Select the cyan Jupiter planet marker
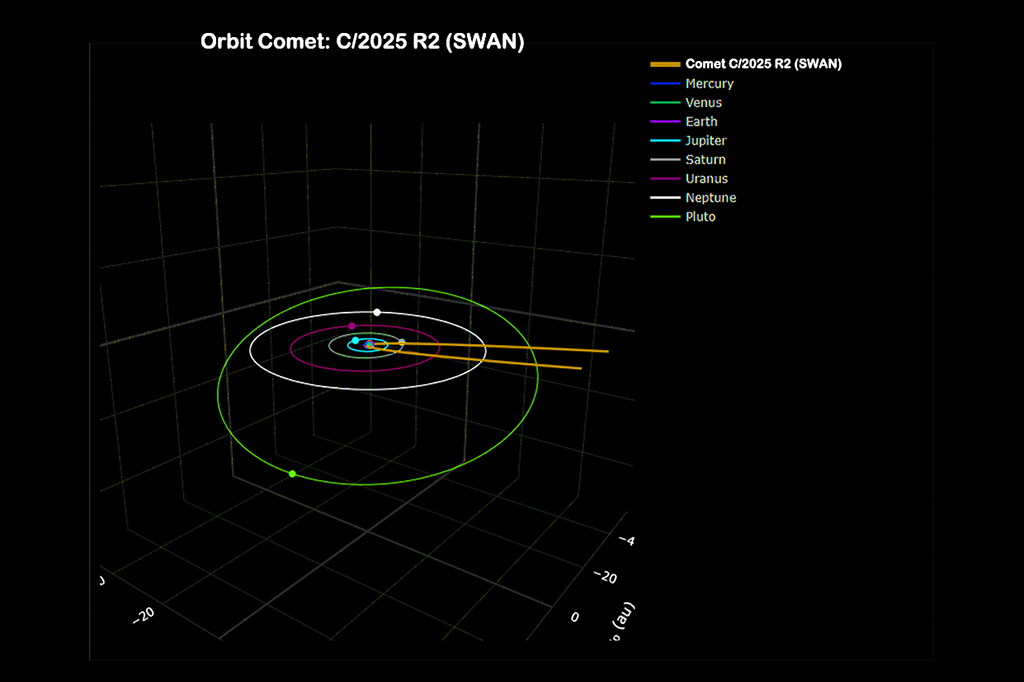This screenshot has height=682, width=1024. click(355, 341)
